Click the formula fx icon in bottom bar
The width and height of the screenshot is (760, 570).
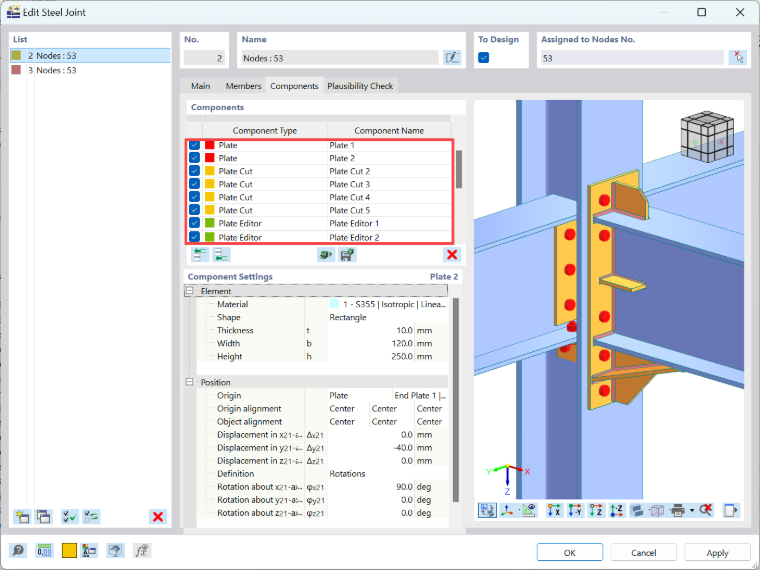point(142,551)
